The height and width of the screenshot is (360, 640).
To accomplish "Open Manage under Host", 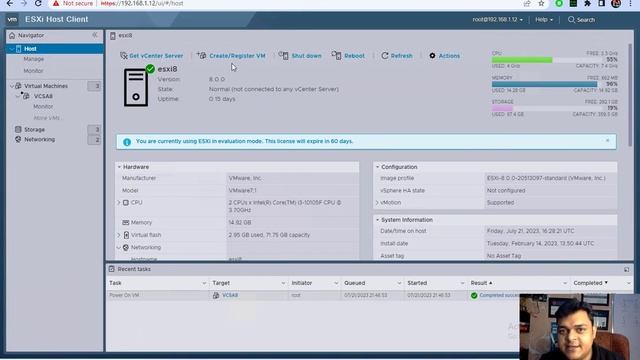I will point(33,59).
